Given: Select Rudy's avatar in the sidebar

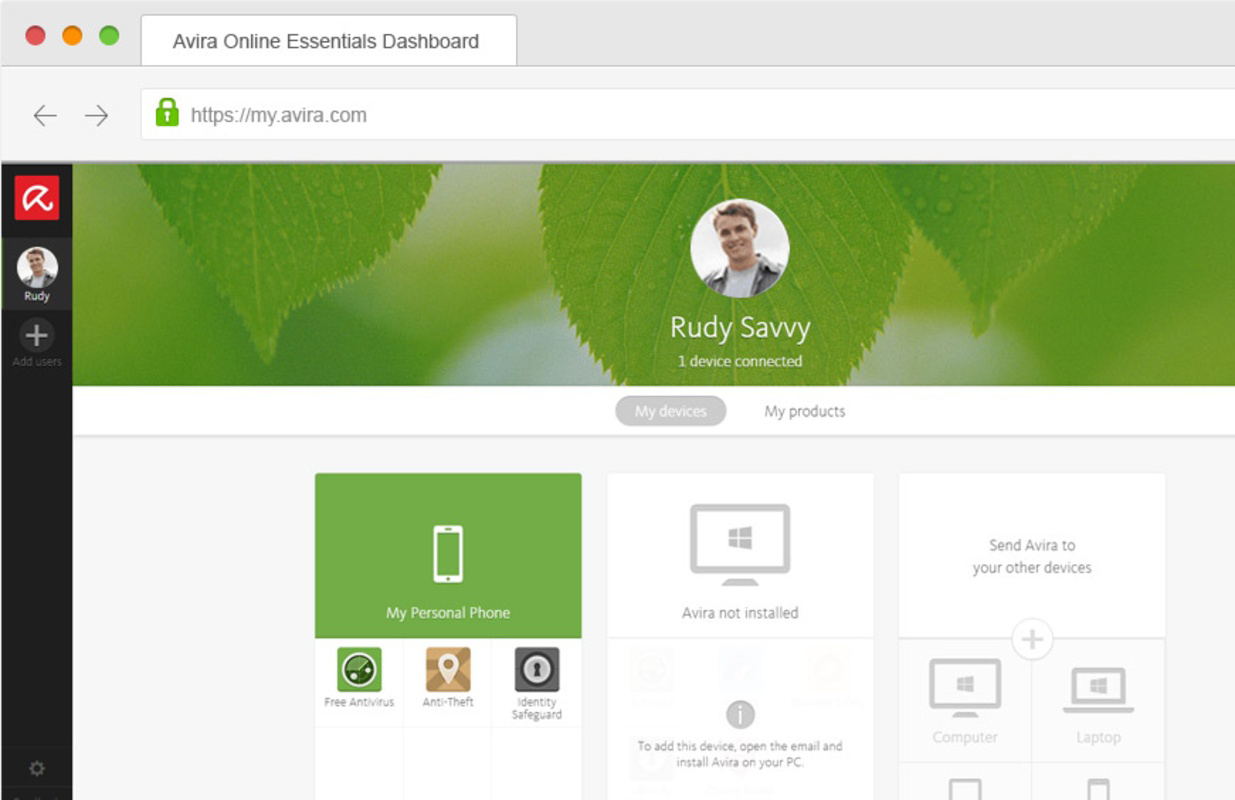Looking at the screenshot, I should tap(37, 267).
